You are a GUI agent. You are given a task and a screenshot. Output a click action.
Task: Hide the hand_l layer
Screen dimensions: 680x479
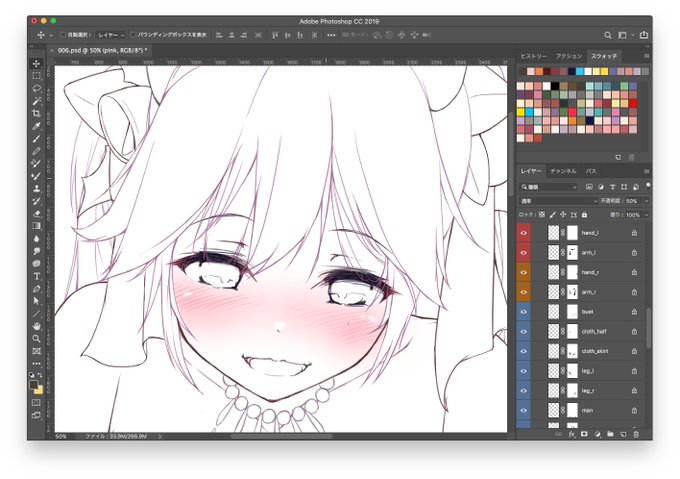[523, 233]
